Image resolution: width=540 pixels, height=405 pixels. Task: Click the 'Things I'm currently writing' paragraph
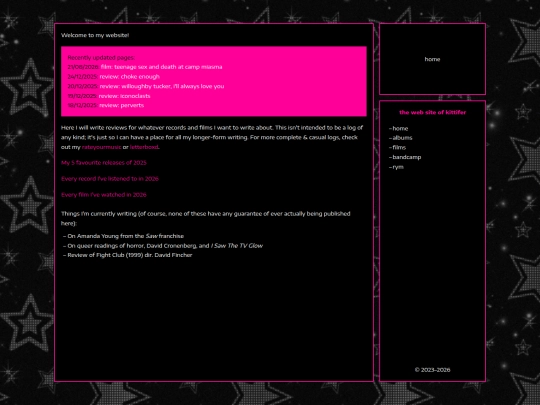pyautogui.click(x=206, y=218)
